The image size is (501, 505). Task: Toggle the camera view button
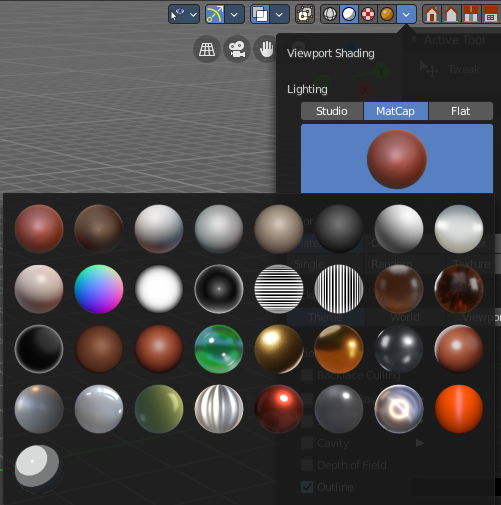(x=237, y=49)
